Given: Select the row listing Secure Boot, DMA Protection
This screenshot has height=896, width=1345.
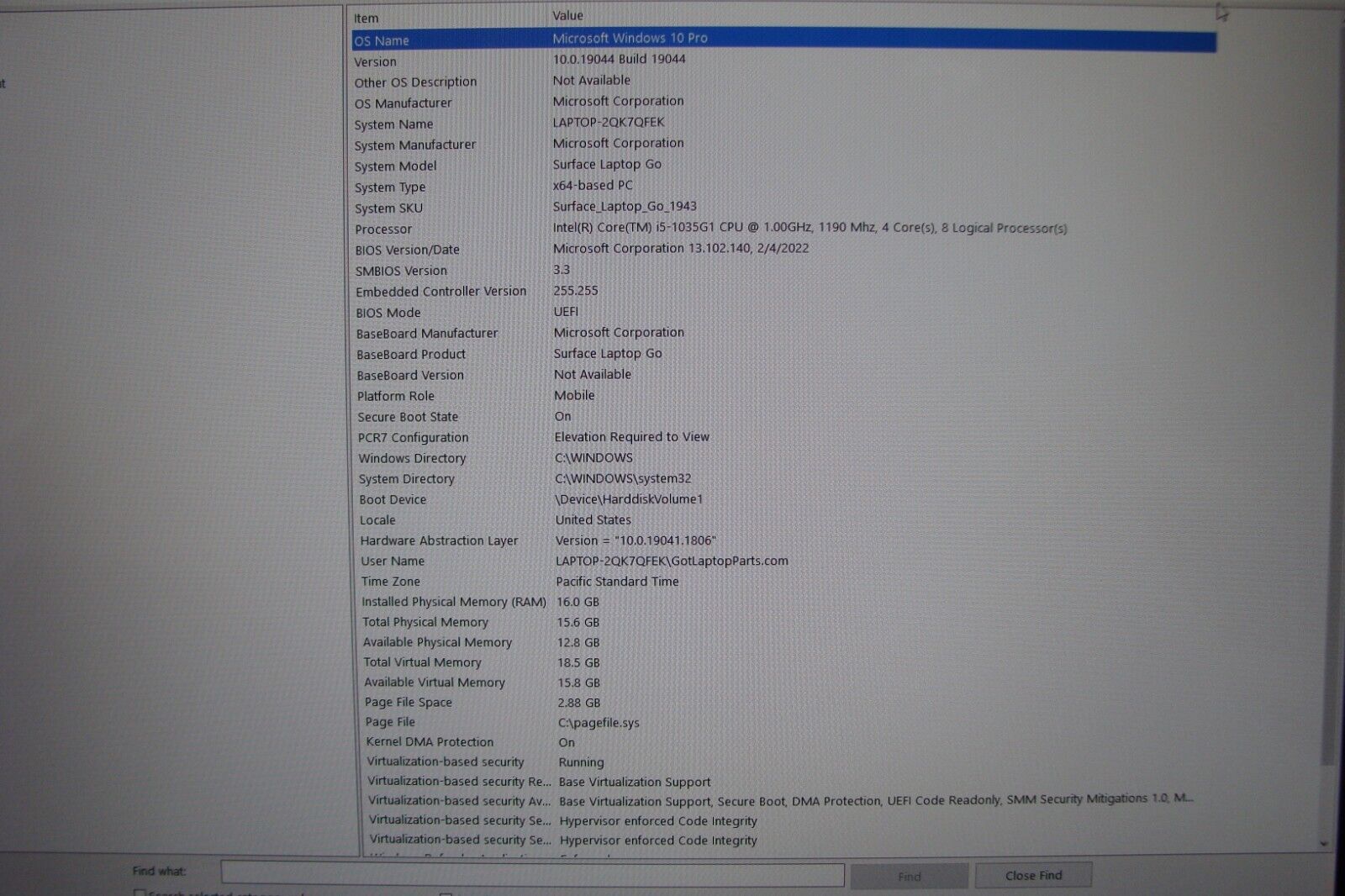Looking at the screenshot, I should (783, 801).
